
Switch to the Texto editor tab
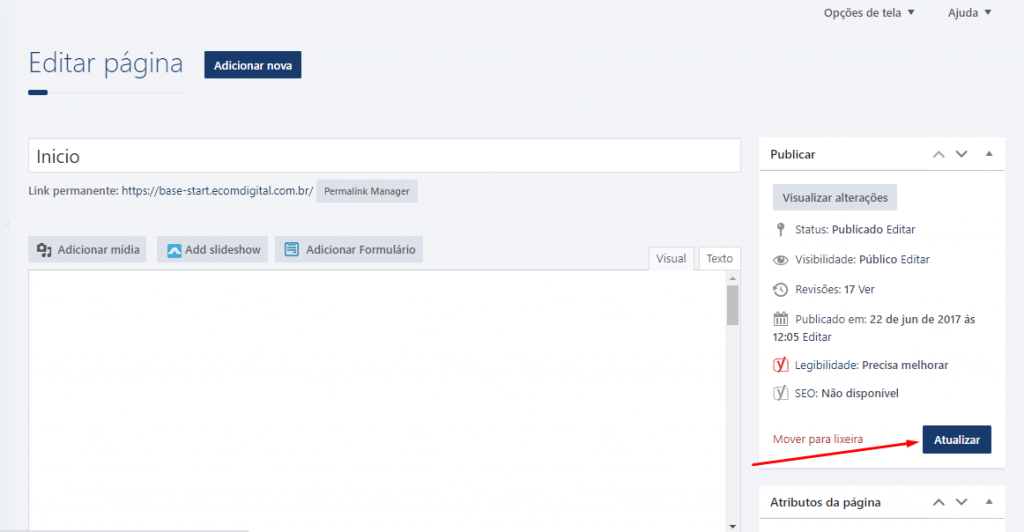(719, 258)
